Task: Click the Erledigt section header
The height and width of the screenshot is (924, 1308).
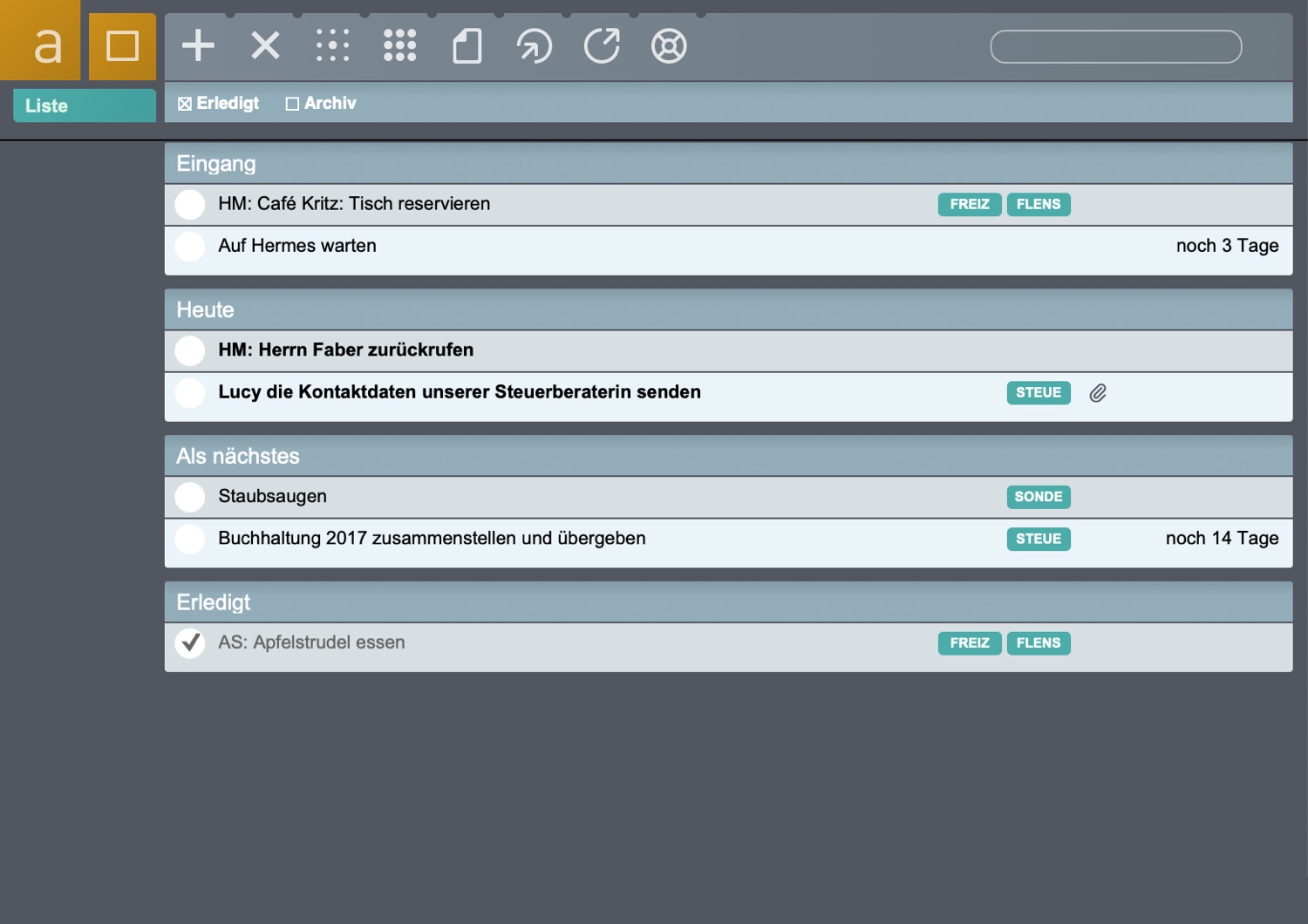Action: [728, 602]
